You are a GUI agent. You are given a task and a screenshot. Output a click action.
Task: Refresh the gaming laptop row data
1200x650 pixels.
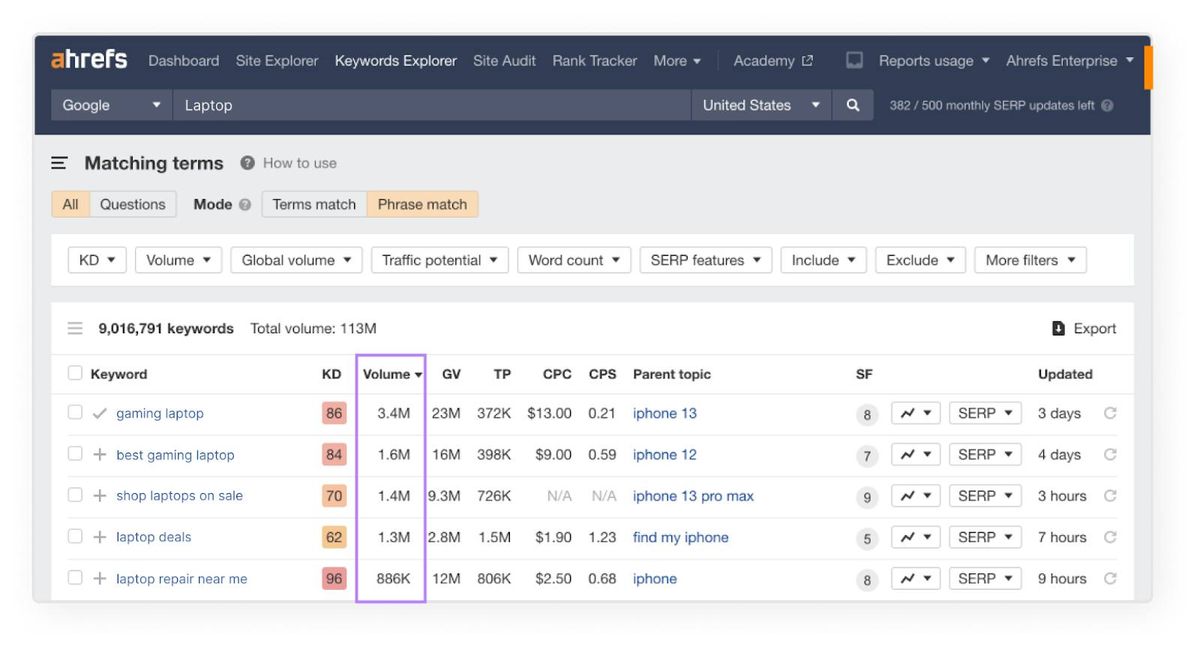[x=1110, y=413]
